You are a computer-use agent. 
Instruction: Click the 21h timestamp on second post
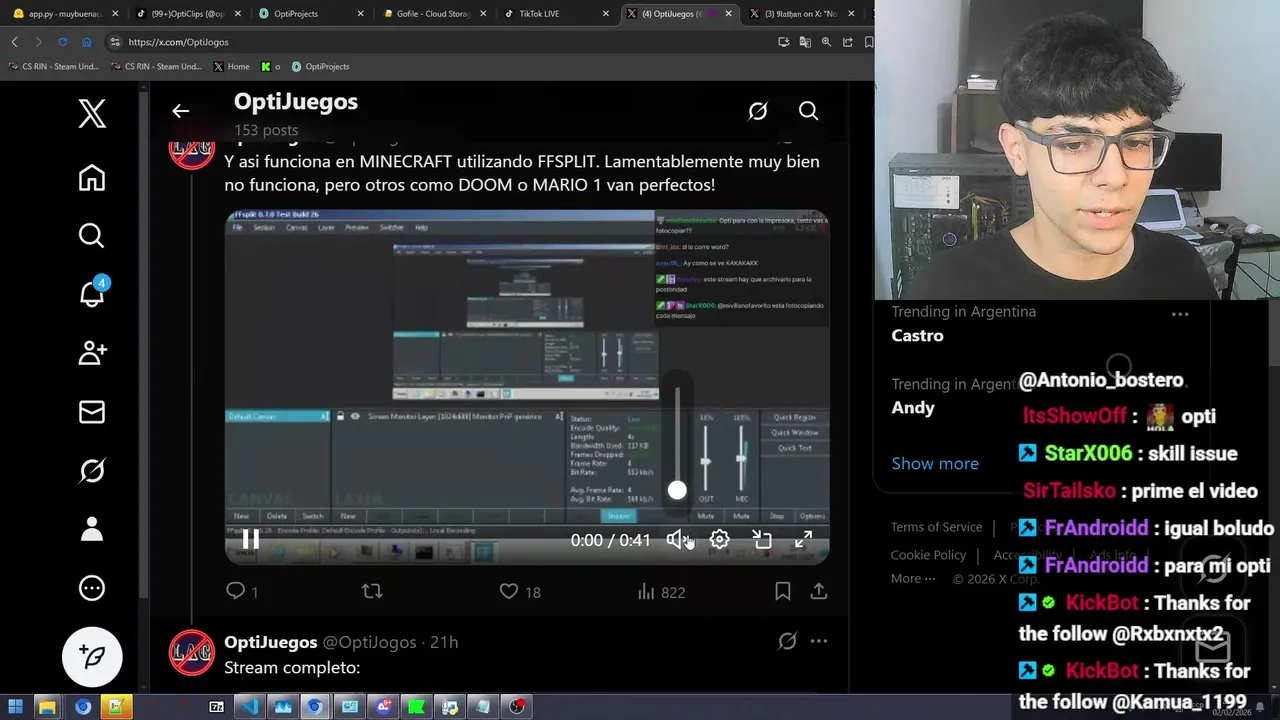click(444, 642)
